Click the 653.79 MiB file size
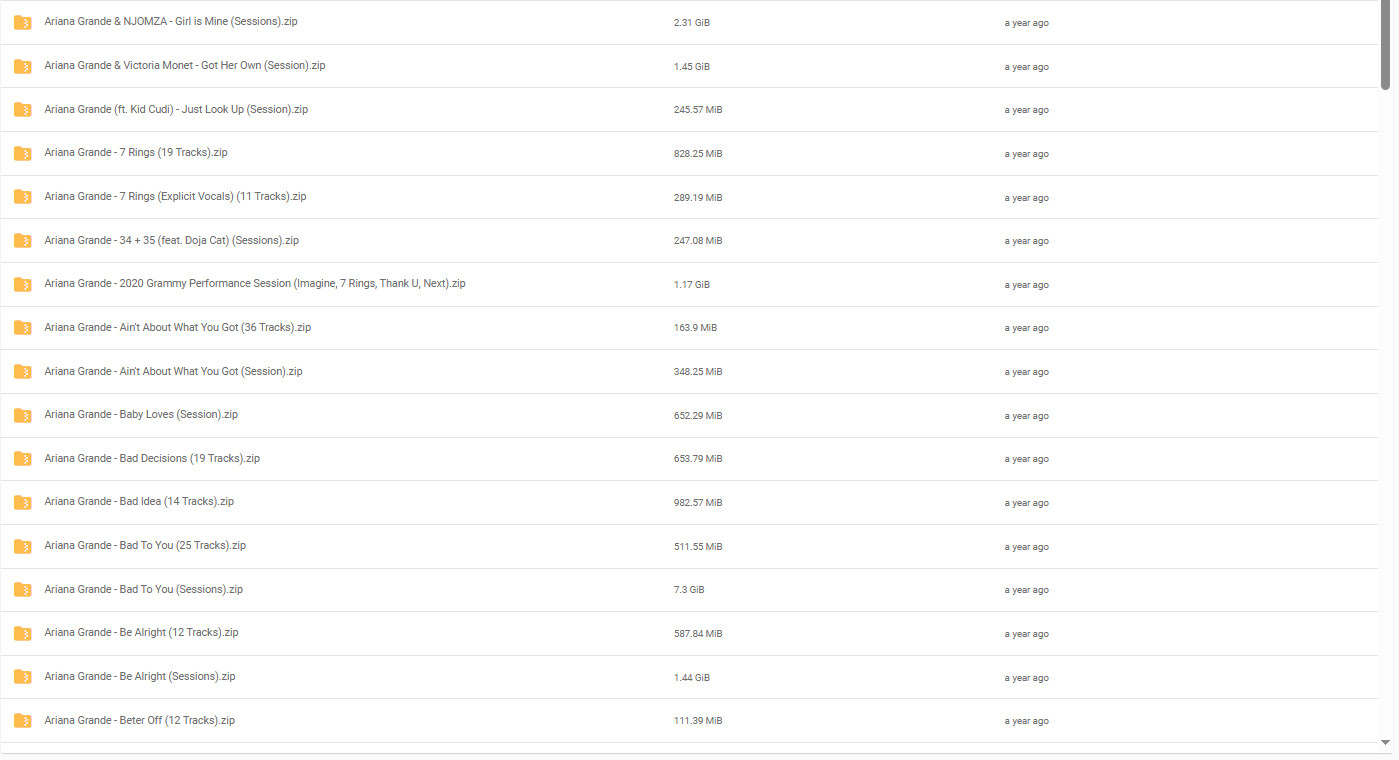 (698, 459)
